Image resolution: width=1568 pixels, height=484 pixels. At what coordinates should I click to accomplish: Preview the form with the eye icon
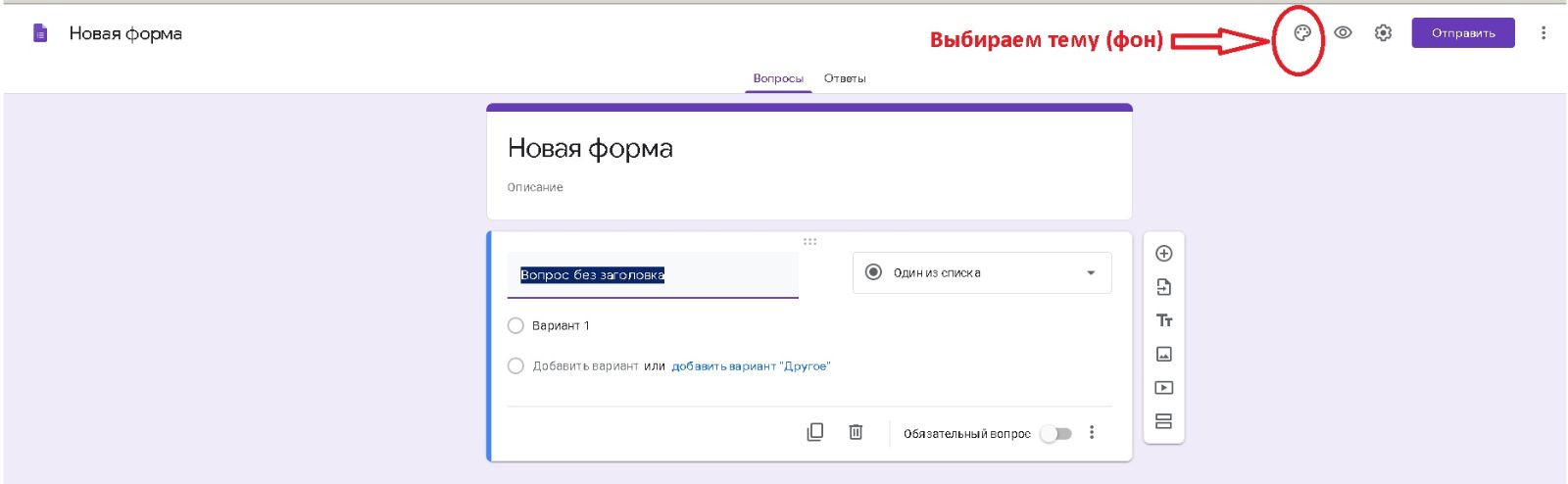tap(1343, 33)
